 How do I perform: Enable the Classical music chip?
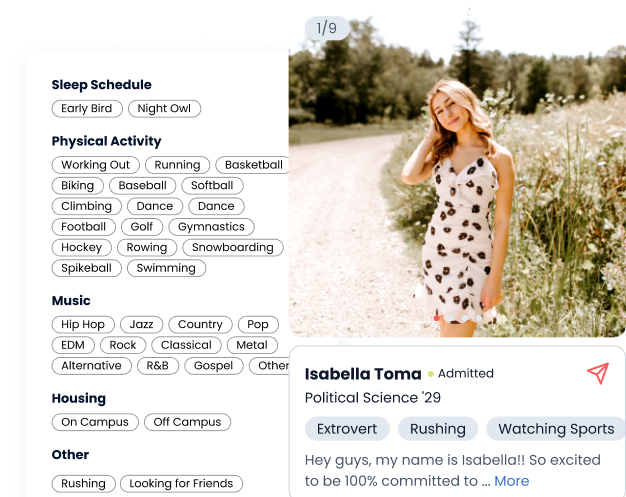point(186,345)
